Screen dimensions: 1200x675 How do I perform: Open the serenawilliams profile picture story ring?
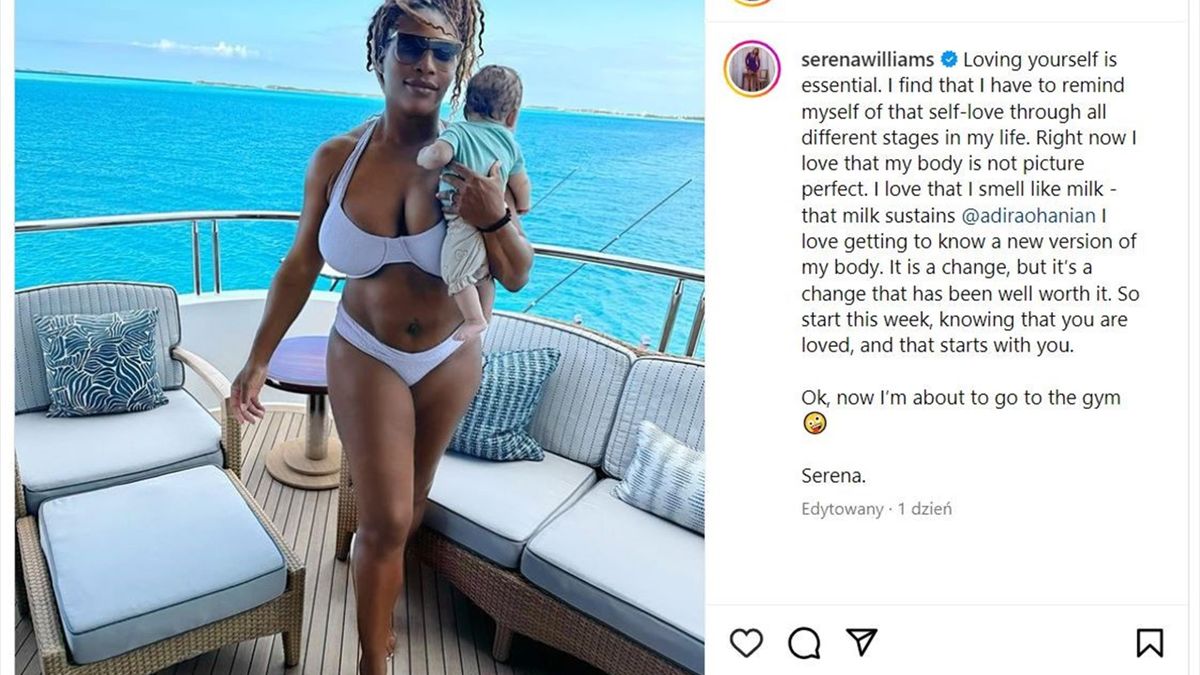tap(752, 69)
